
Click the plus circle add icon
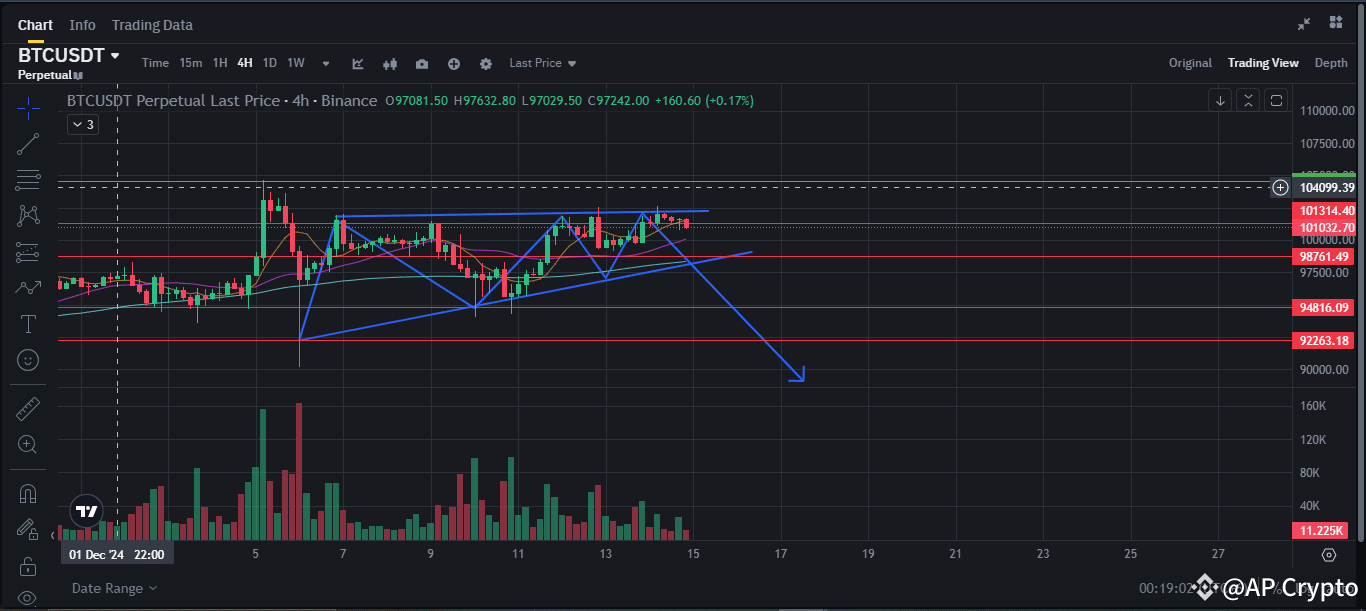454,63
